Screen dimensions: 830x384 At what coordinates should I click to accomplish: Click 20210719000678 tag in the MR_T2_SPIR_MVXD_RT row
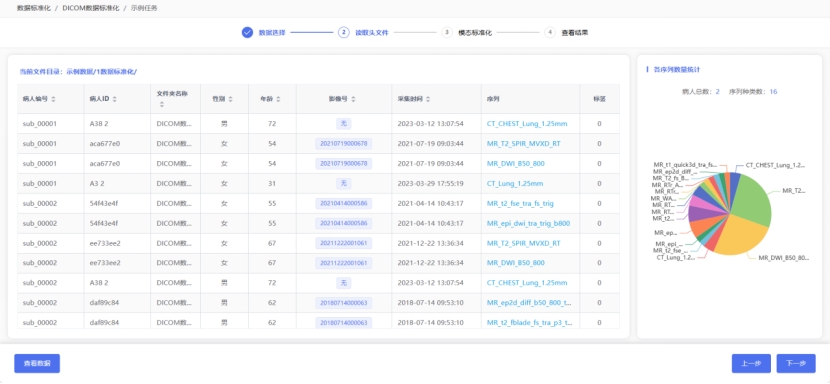(344, 144)
